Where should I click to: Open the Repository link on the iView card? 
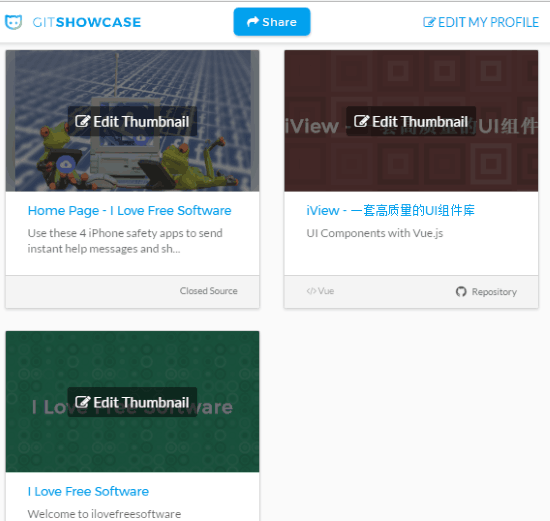tap(494, 292)
